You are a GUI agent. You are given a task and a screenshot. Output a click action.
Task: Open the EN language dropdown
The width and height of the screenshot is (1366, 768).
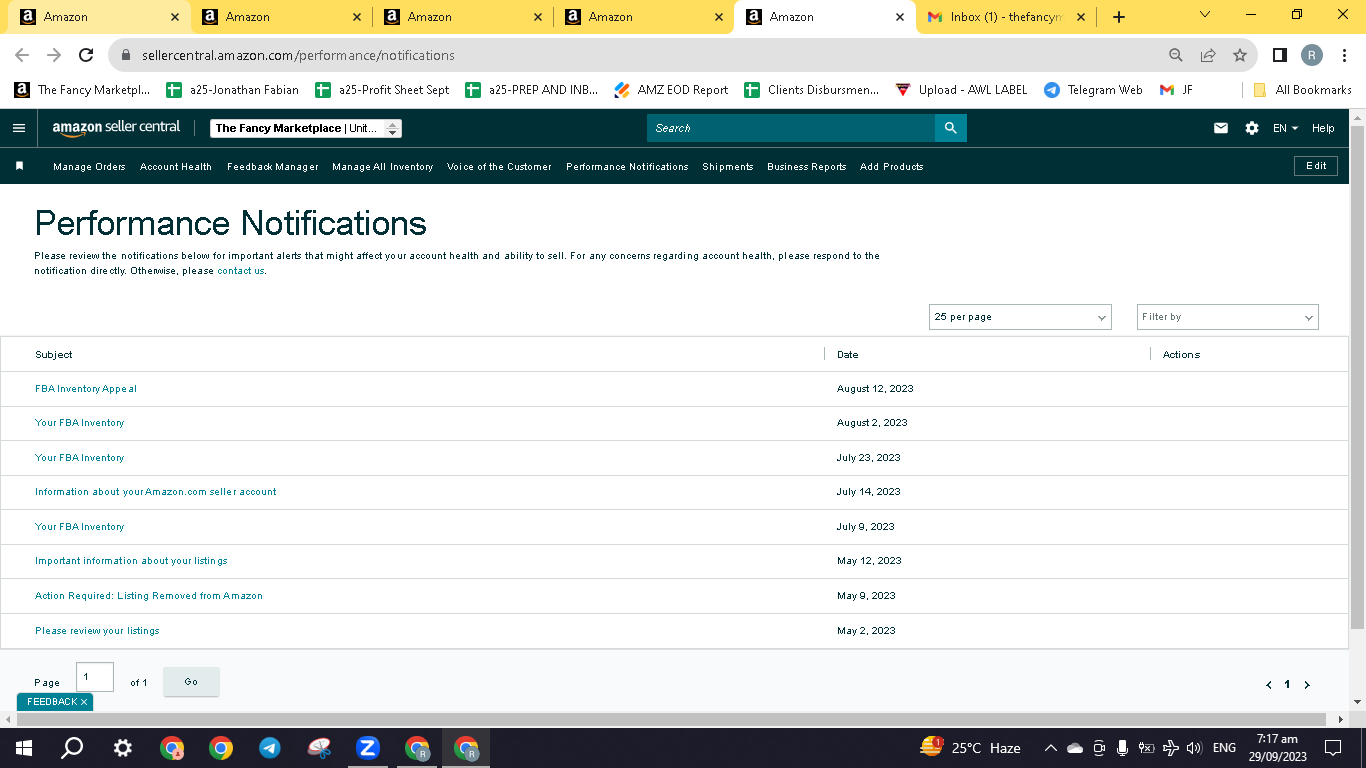(x=1285, y=128)
